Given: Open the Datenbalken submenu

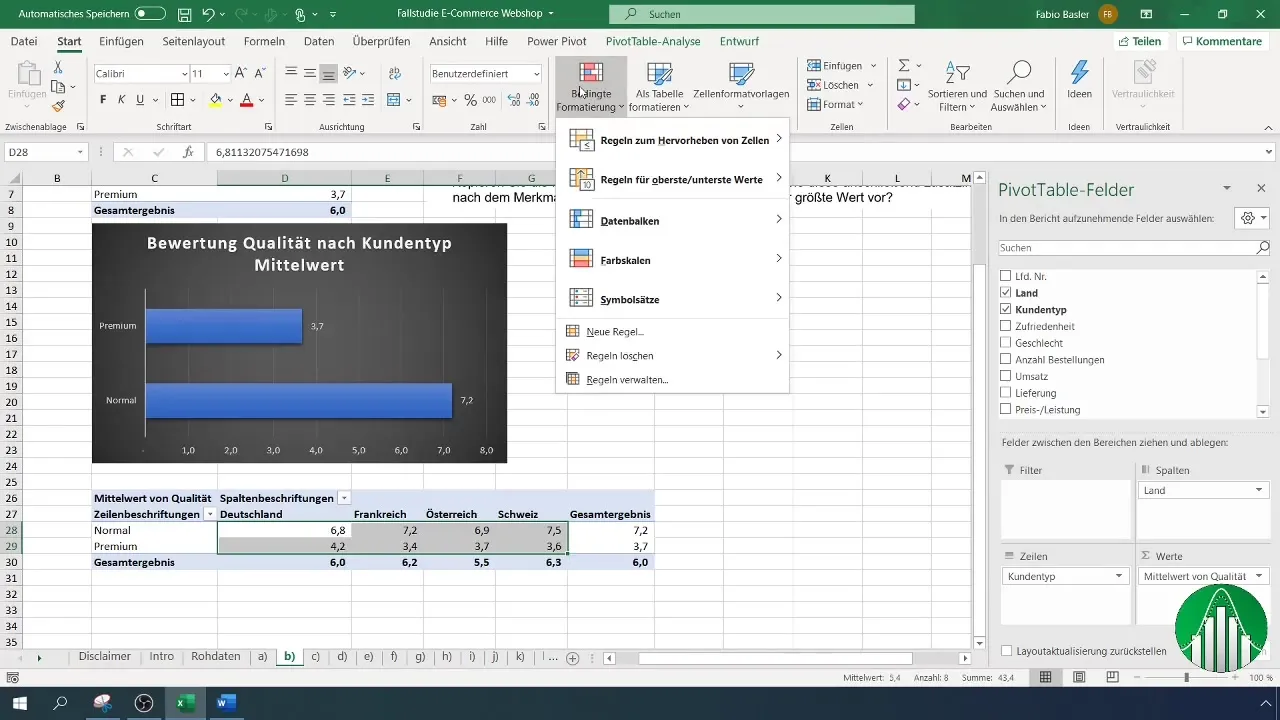Looking at the screenshot, I should 673,220.
